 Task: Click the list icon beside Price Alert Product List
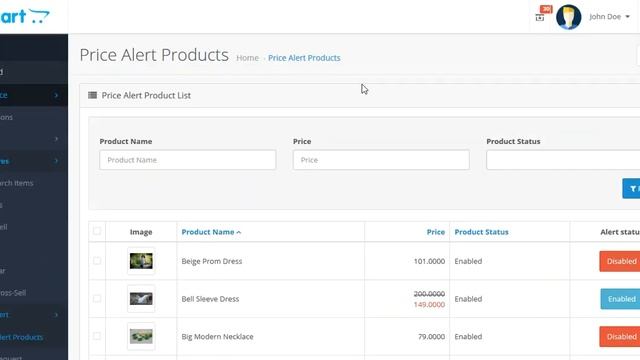[x=93, y=95]
